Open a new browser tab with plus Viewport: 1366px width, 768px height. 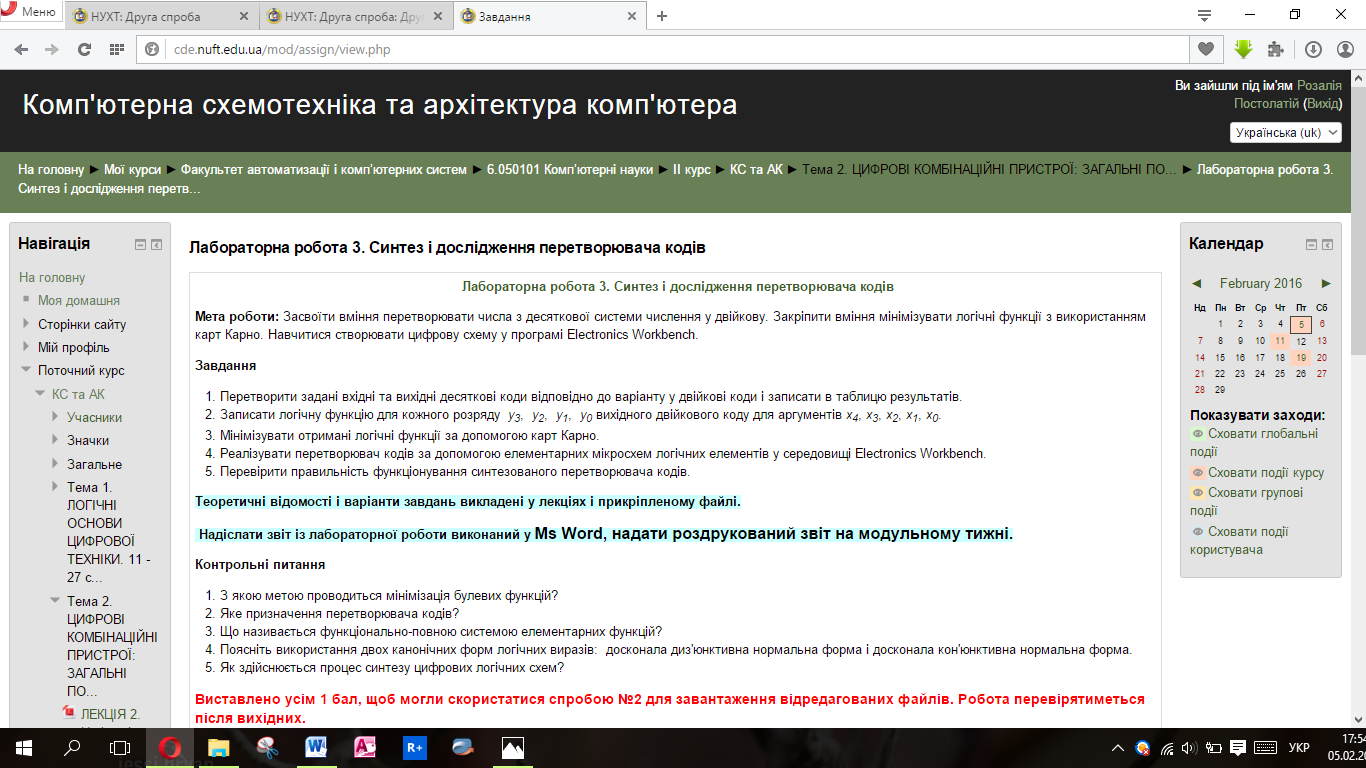(x=662, y=16)
